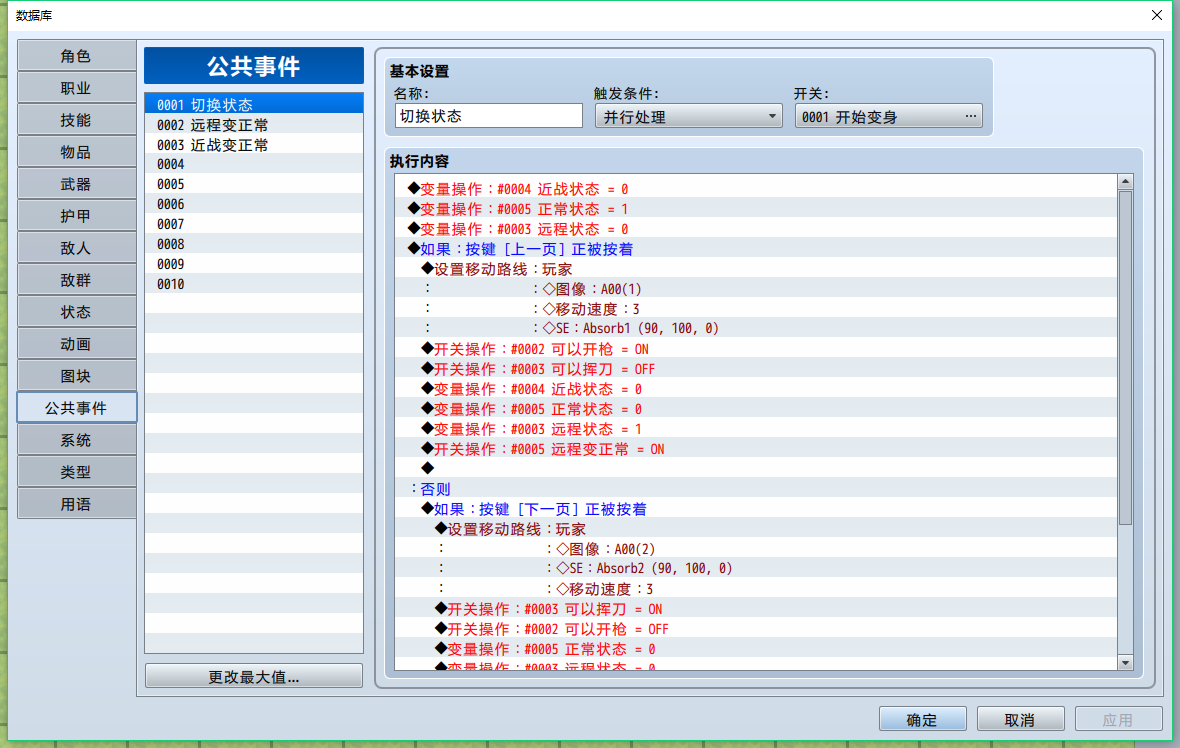
Task: Select the 状态 tab
Action: coord(77,312)
